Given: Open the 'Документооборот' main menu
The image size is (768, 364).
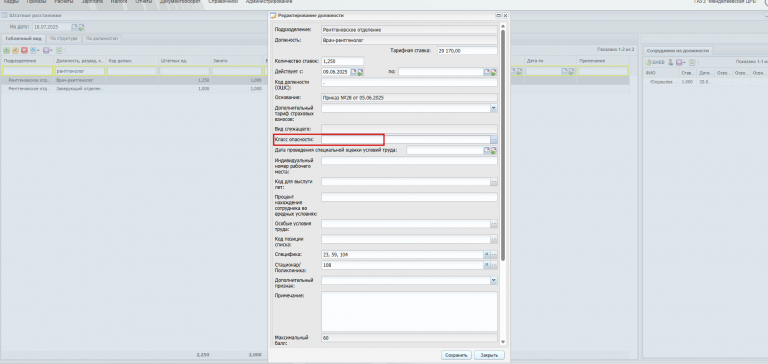Looking at the screenshot, I should 180,2.
